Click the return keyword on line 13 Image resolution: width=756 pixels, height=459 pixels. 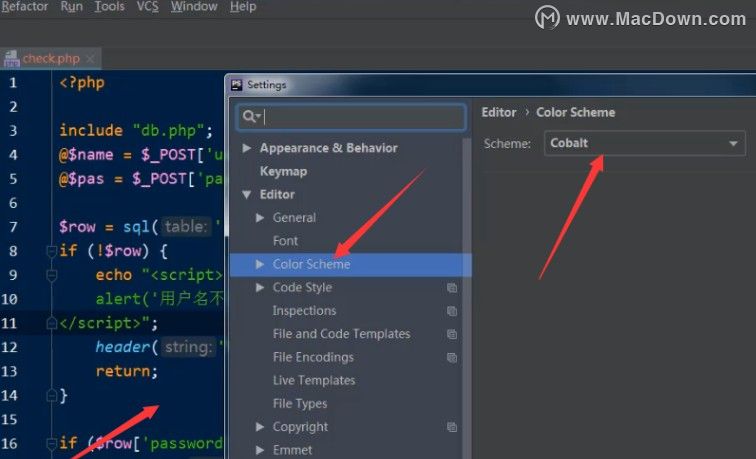(123, 371)
